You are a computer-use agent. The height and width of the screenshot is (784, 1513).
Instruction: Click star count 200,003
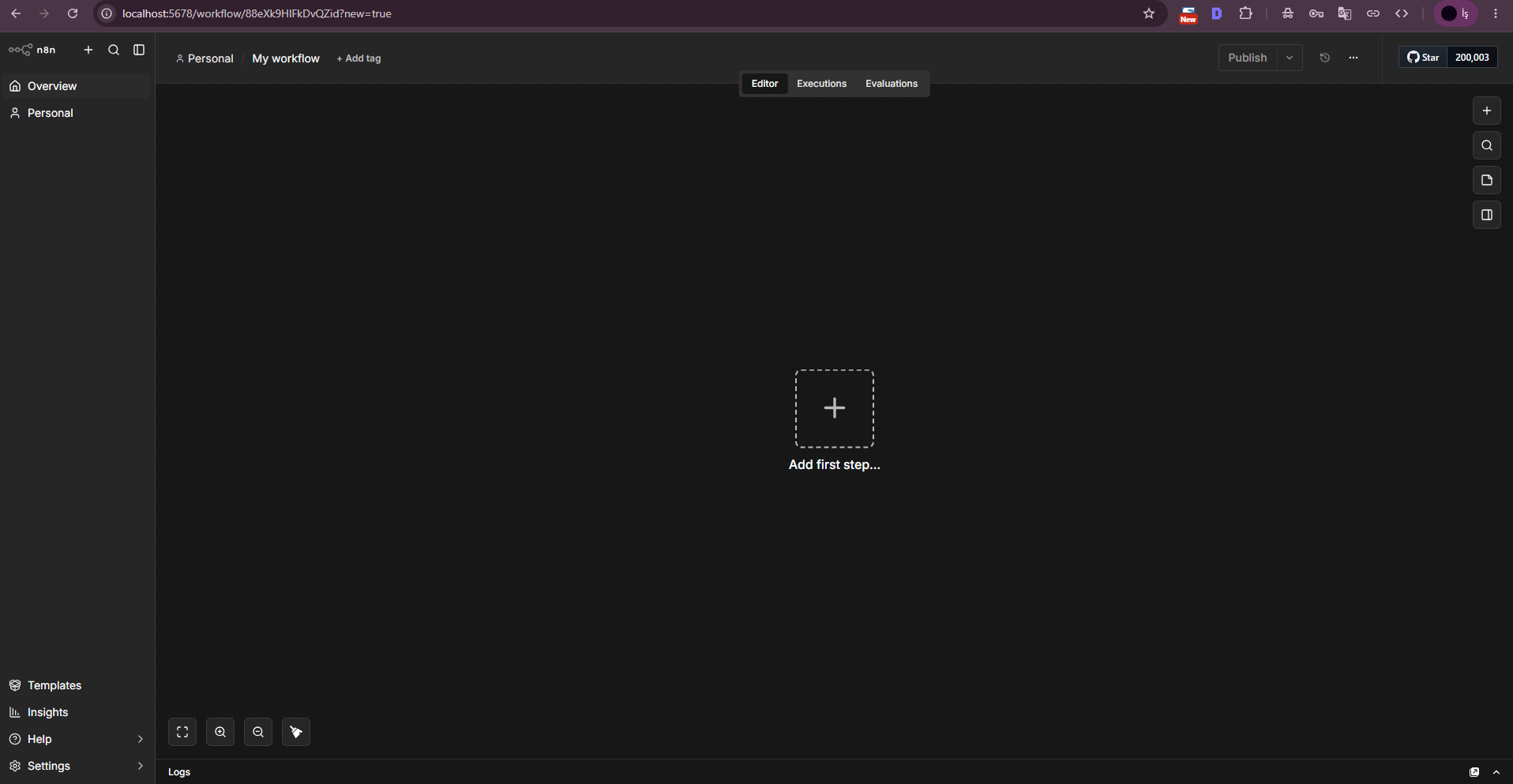coord(1472,58)
